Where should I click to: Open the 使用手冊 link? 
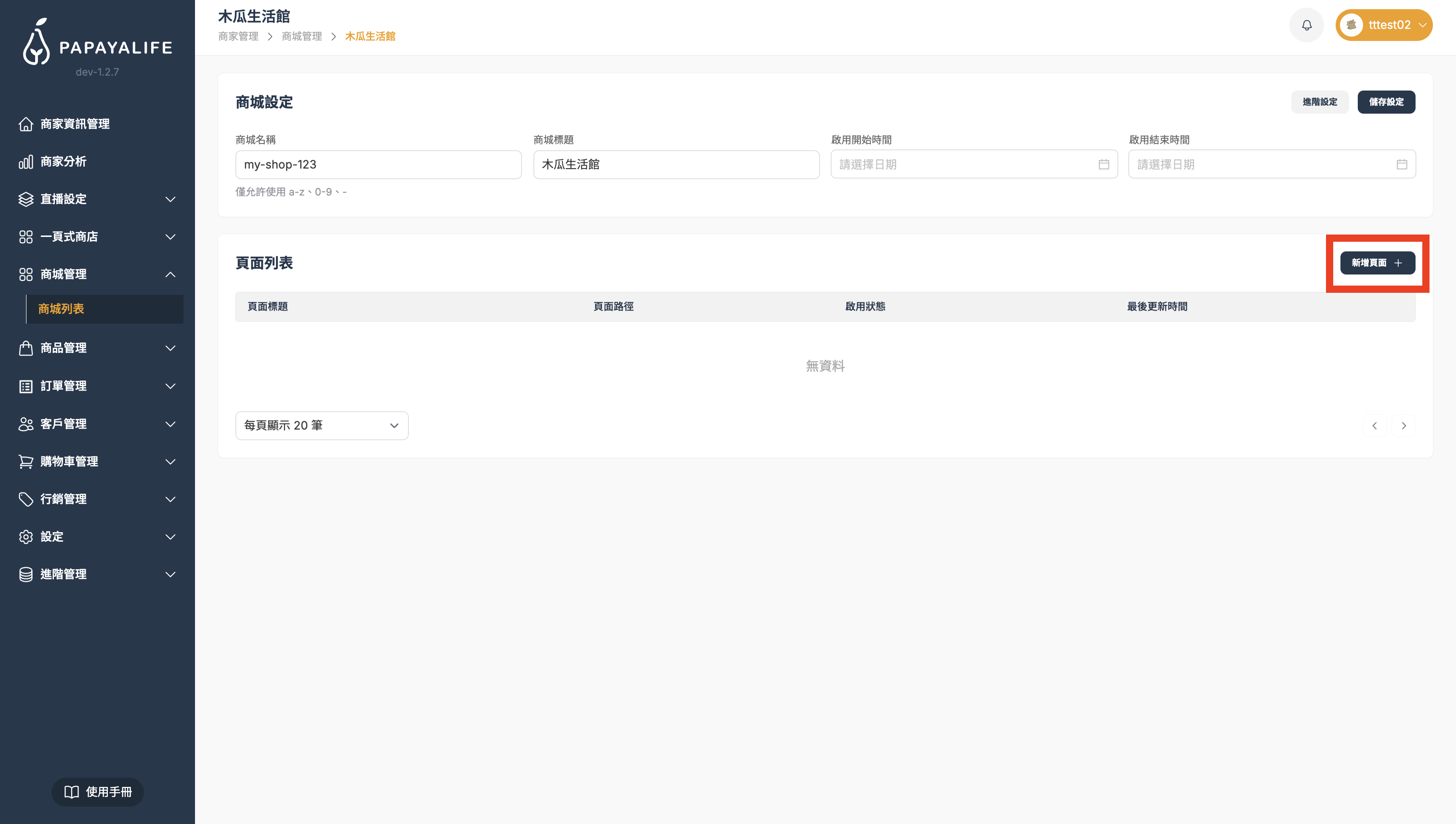97,792
